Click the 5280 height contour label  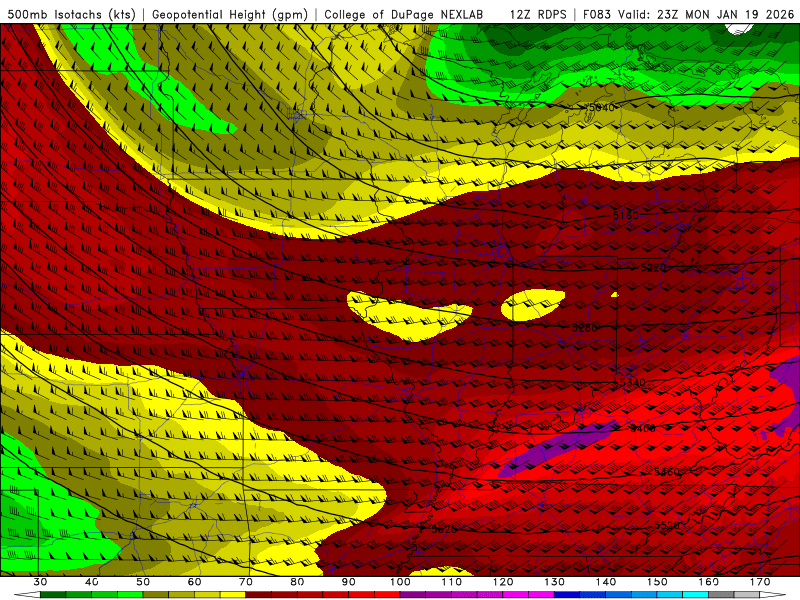[584, 328]
